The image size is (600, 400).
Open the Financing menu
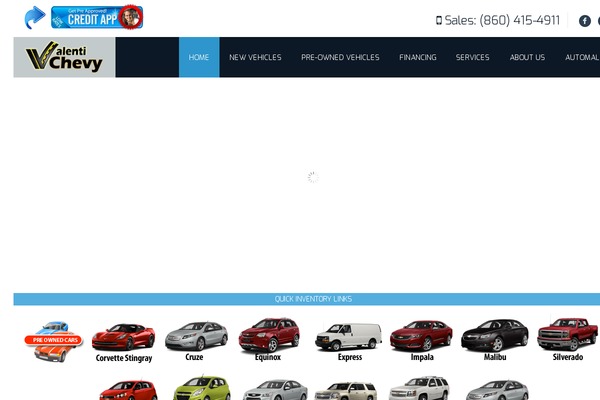coord(418,57)
